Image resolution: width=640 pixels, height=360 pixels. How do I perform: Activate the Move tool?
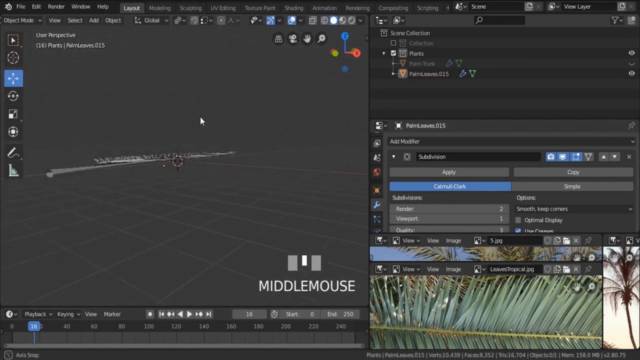[13, 78]
